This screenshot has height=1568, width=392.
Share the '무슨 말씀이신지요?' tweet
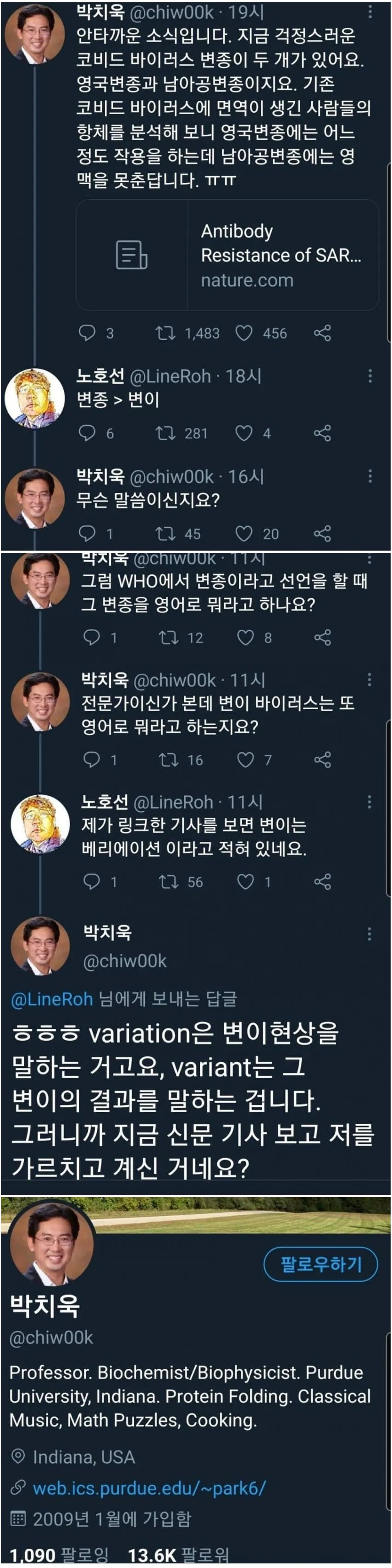click(x=322, y=533)
